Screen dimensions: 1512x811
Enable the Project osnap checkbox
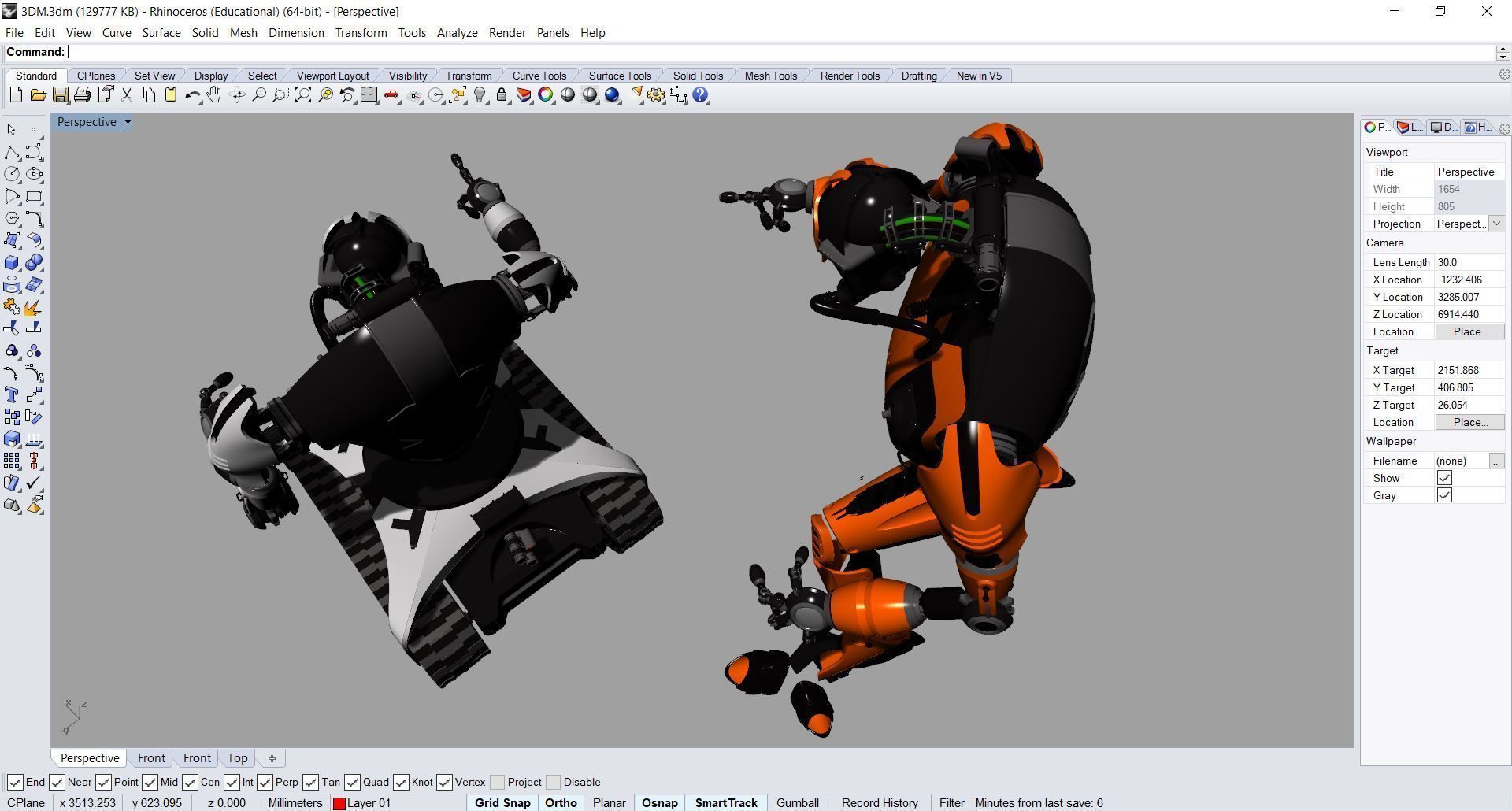point(497,782)
